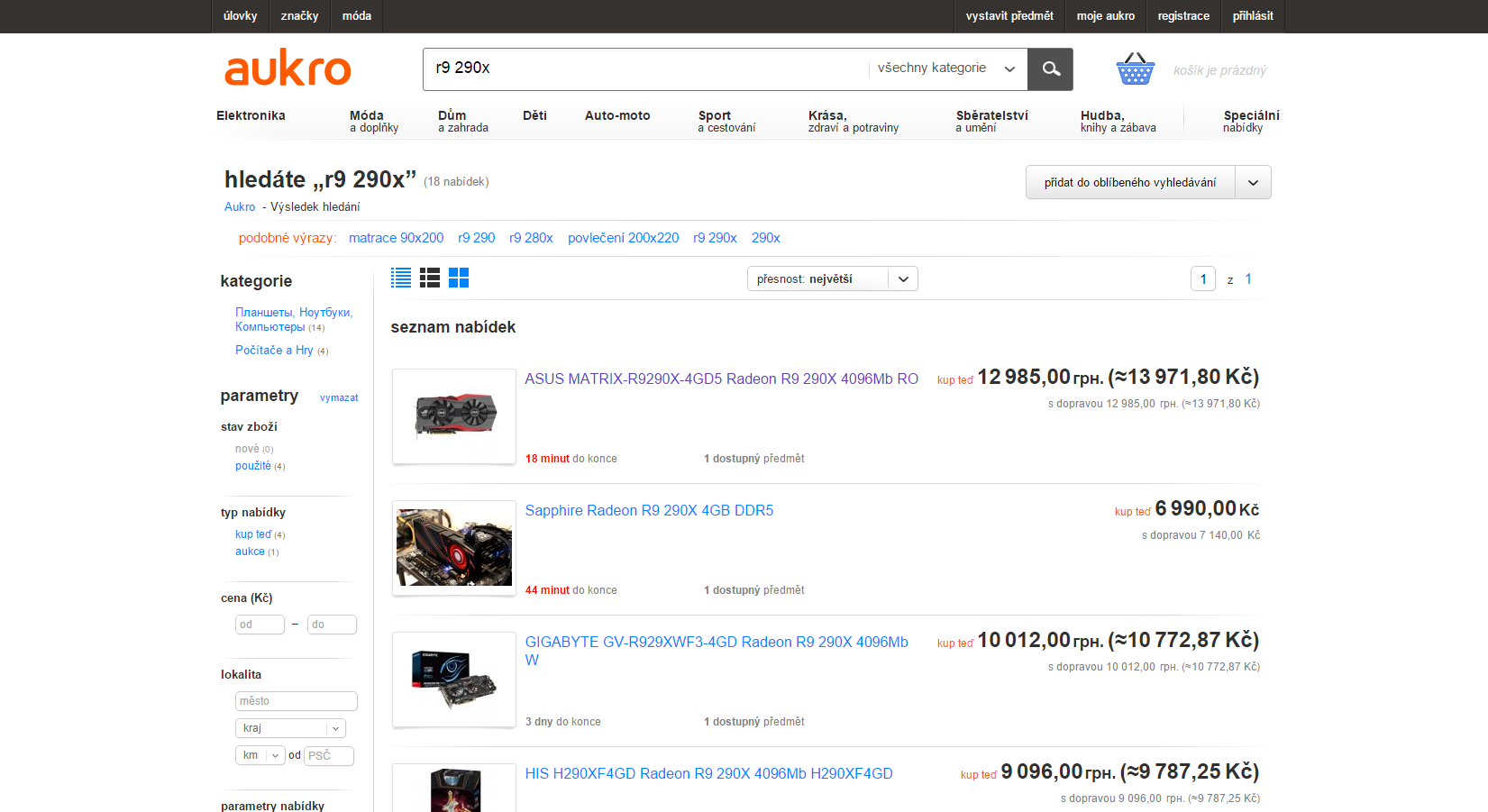Open moje aukro menu
Image resolution: width=1488 pixels, height=812 pixels.
point(1106,16)
